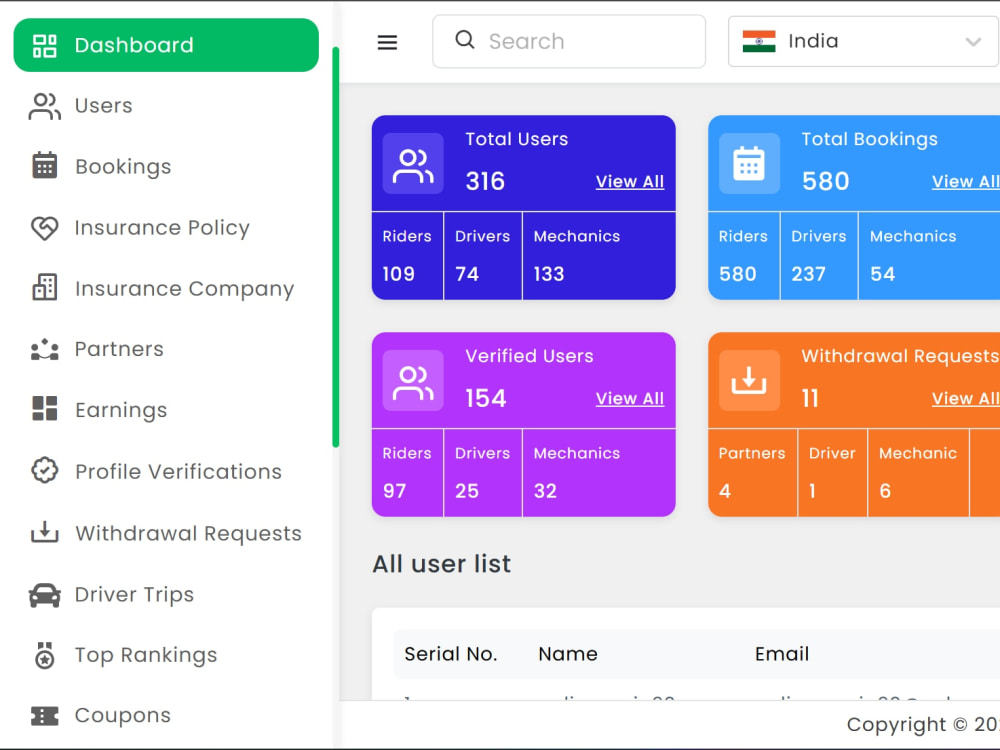
Task: Click the green sidebar scrollbar
Action: pos(335,247)
